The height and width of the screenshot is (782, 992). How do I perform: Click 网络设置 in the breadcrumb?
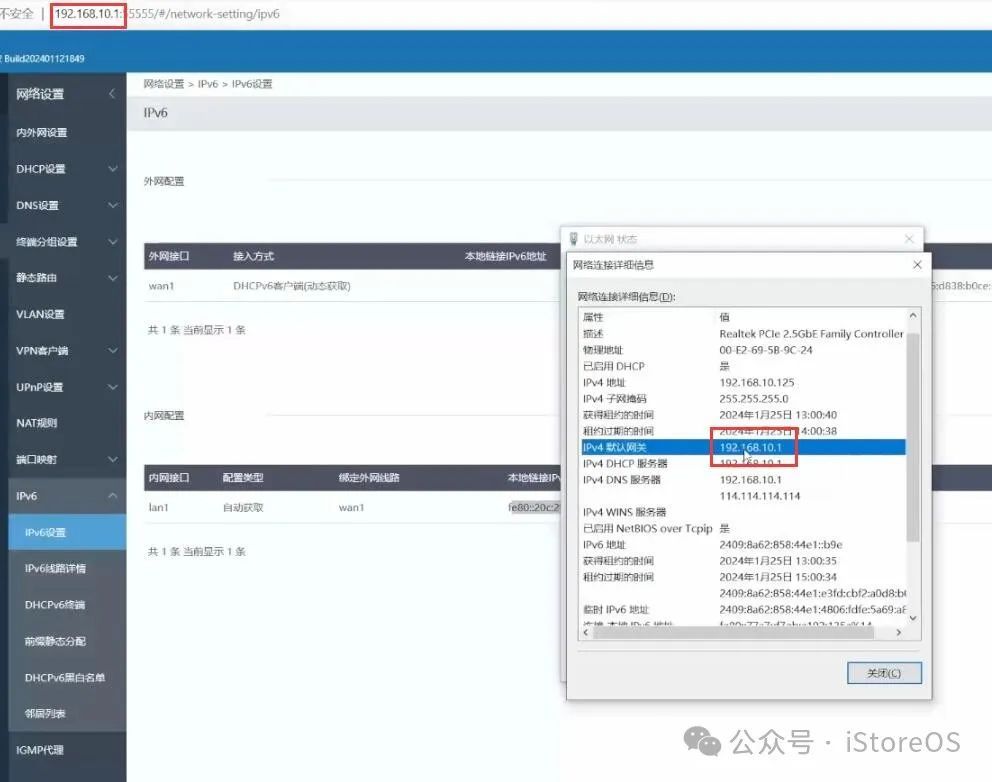click(163, 84)
